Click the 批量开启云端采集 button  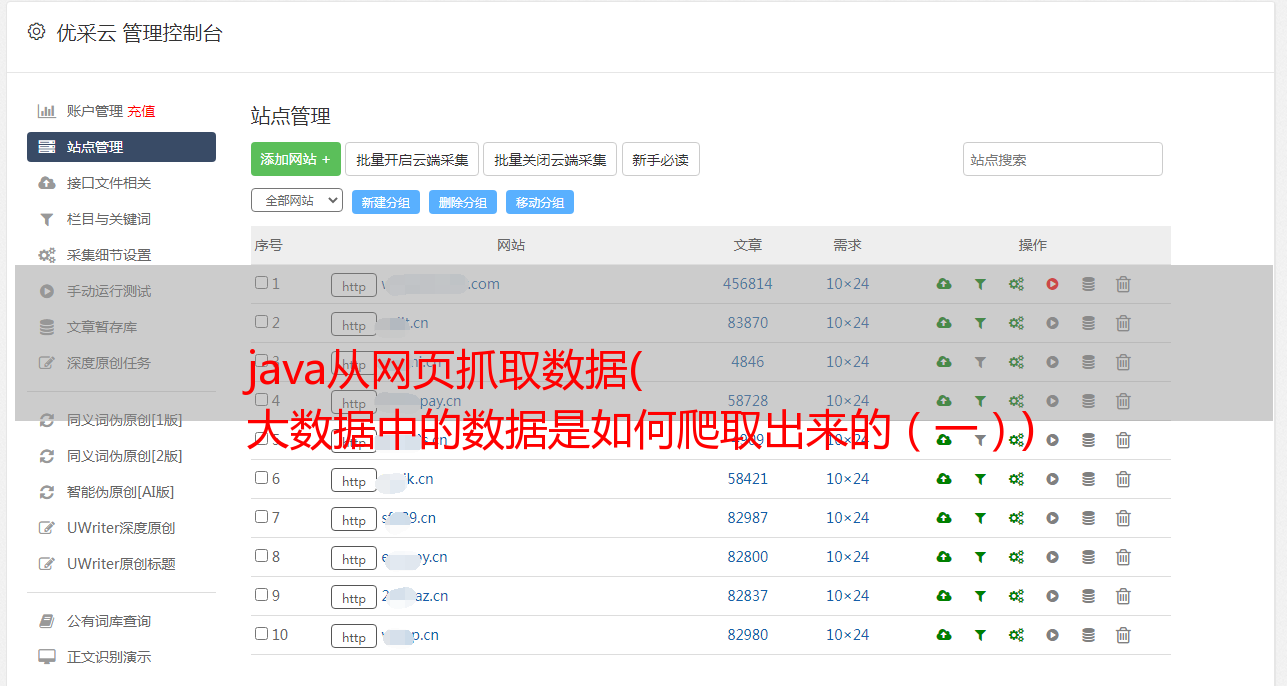click(412, 159)
